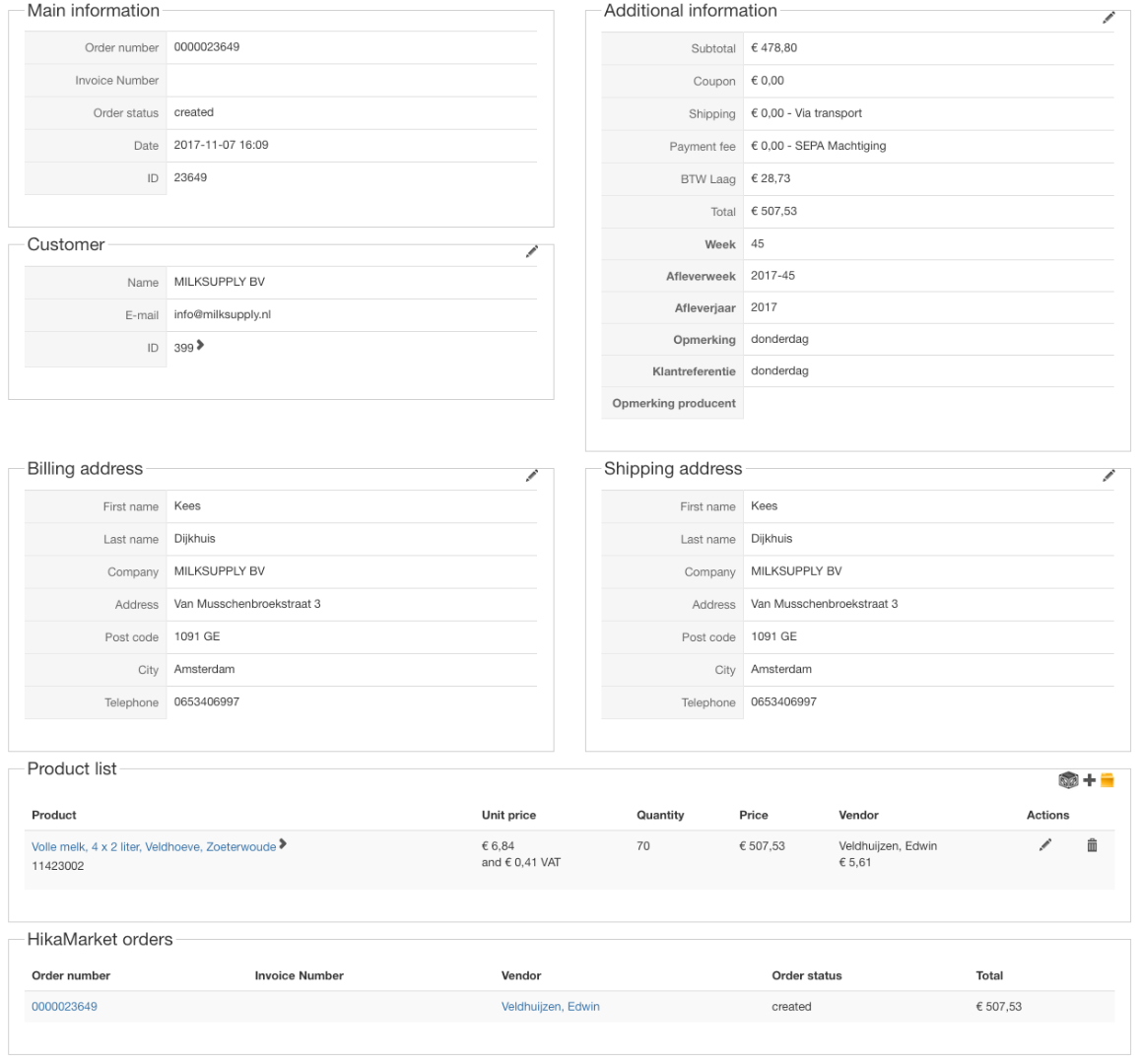Click the Order status value 'created' in Main information
The height and width of the screenshot is (1064, 1140).
[194, 112]
